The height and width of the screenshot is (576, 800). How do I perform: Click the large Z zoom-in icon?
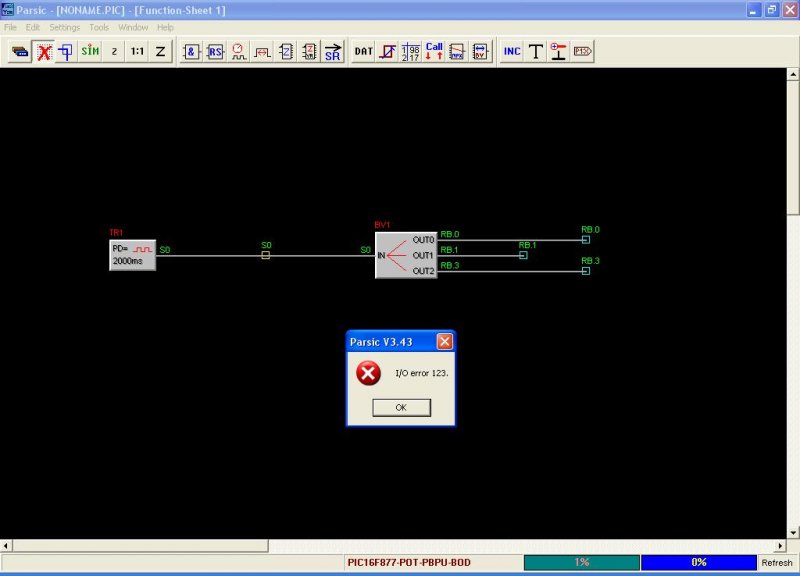[160, 51]
